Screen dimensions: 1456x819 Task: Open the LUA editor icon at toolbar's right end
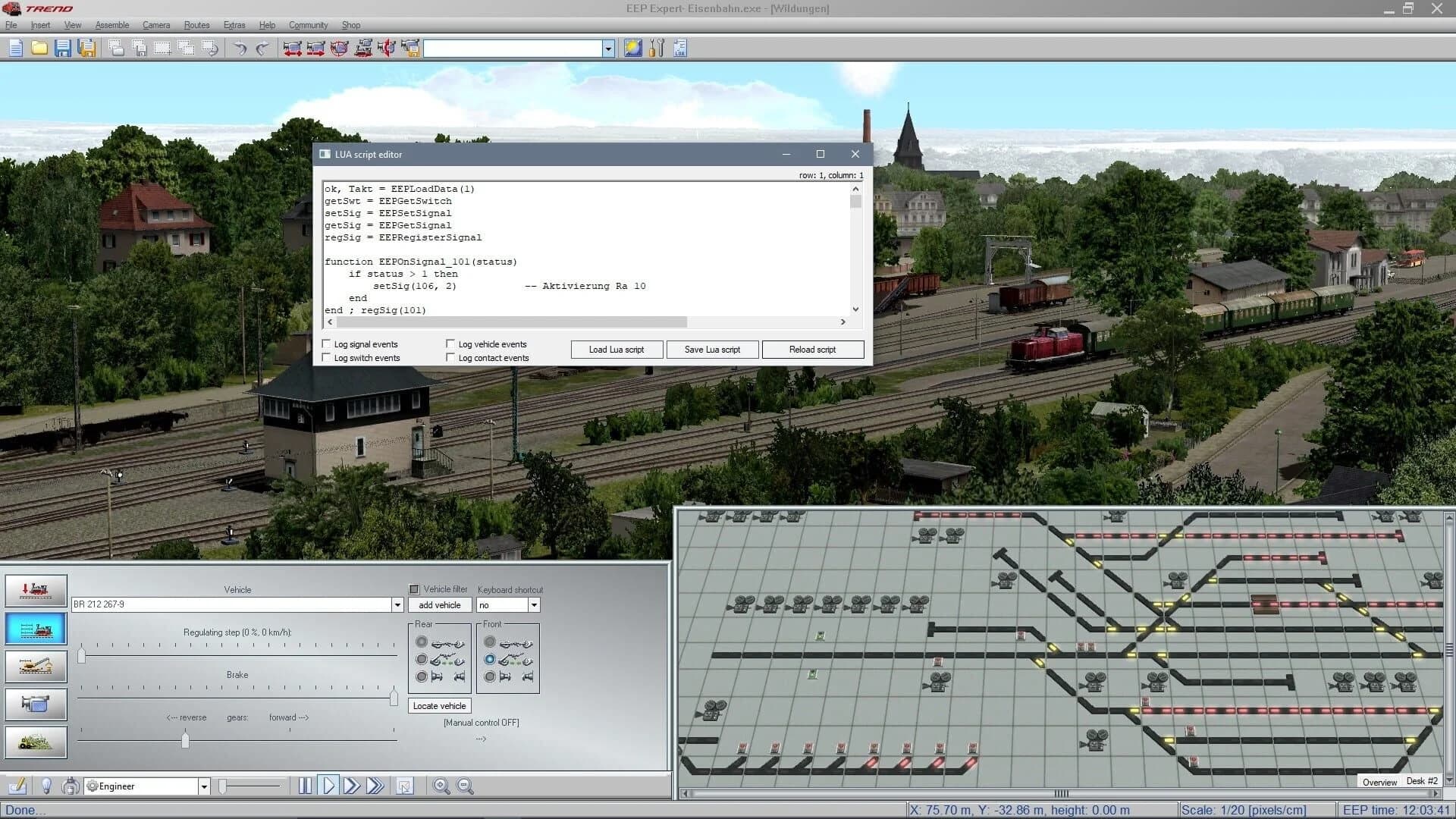tap(679, 49)
